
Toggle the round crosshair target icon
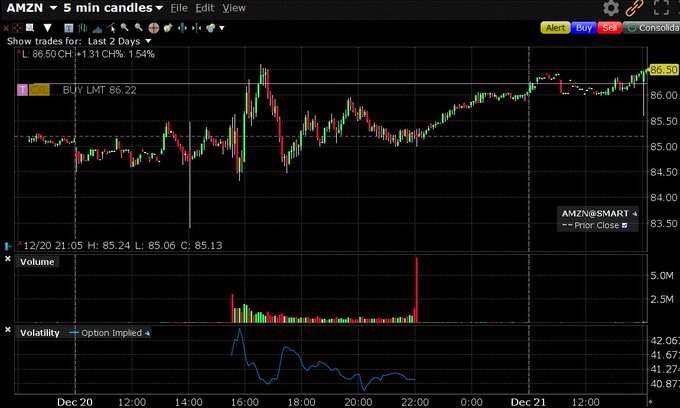[x=154, y=28]
